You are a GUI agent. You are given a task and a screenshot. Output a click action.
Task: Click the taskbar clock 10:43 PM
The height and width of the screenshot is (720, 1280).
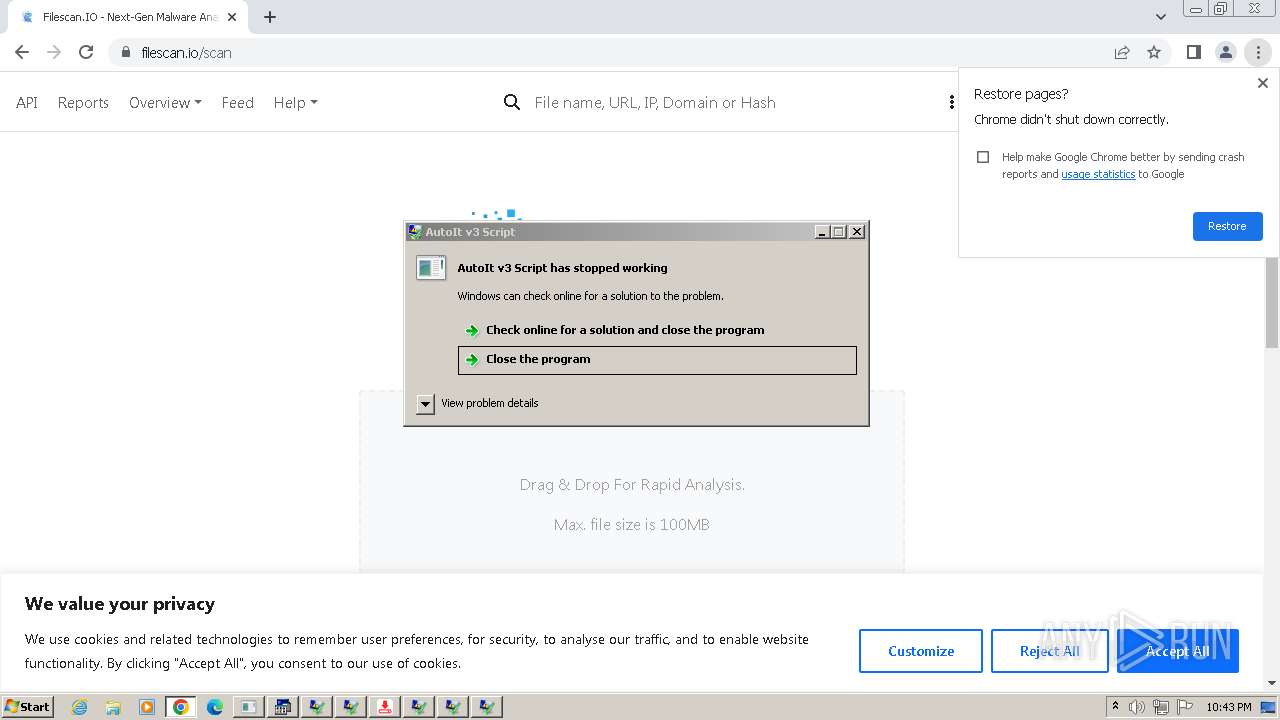click(x=1228, y=707)
